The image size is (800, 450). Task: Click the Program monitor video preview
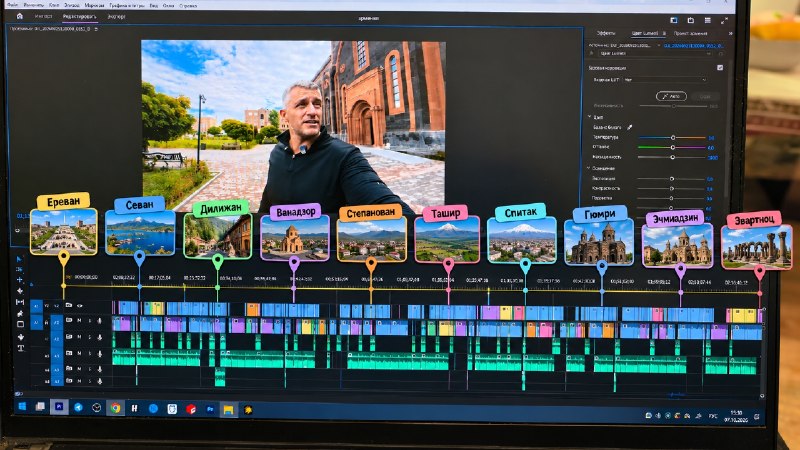click(293, 125)
